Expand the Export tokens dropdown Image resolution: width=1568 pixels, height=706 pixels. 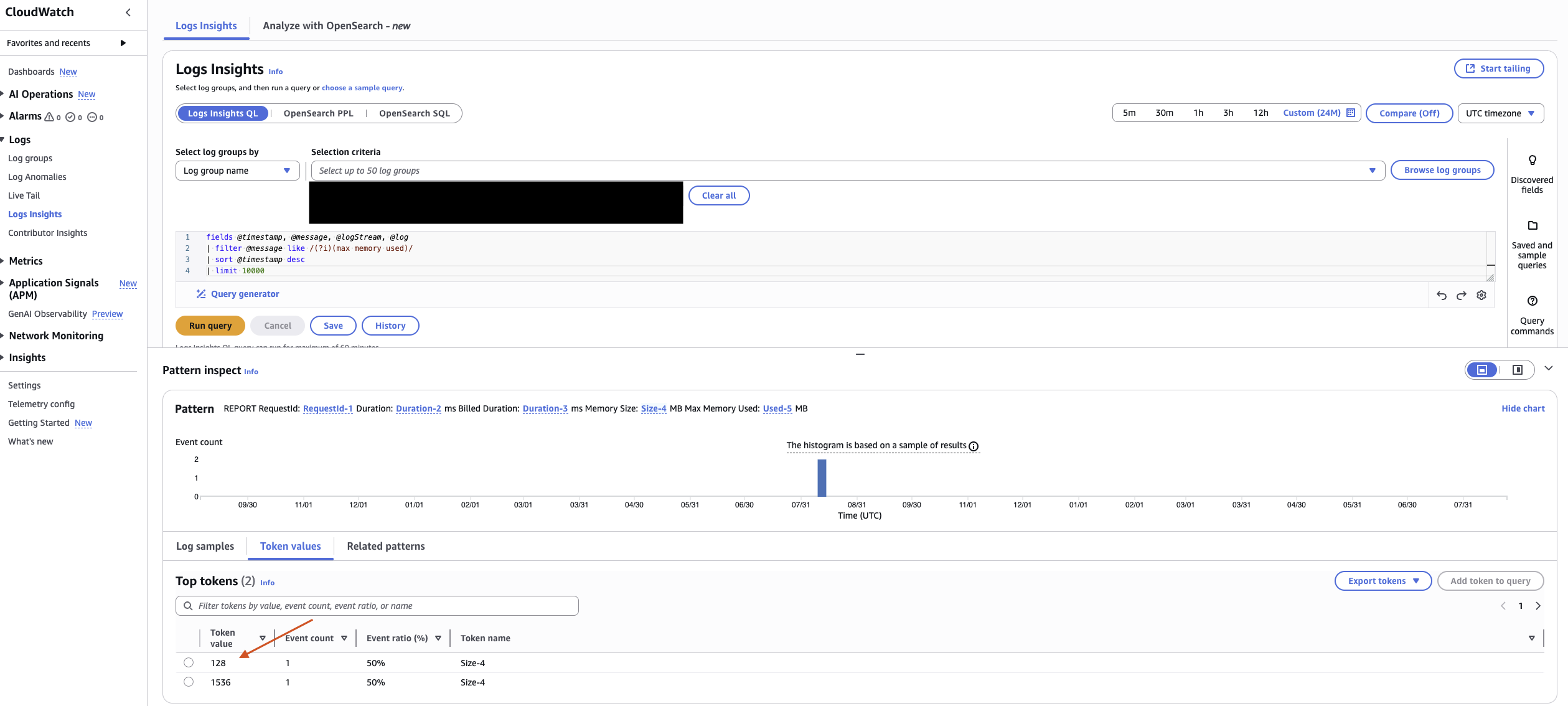pyautogui.click(x=1383, y=580)
